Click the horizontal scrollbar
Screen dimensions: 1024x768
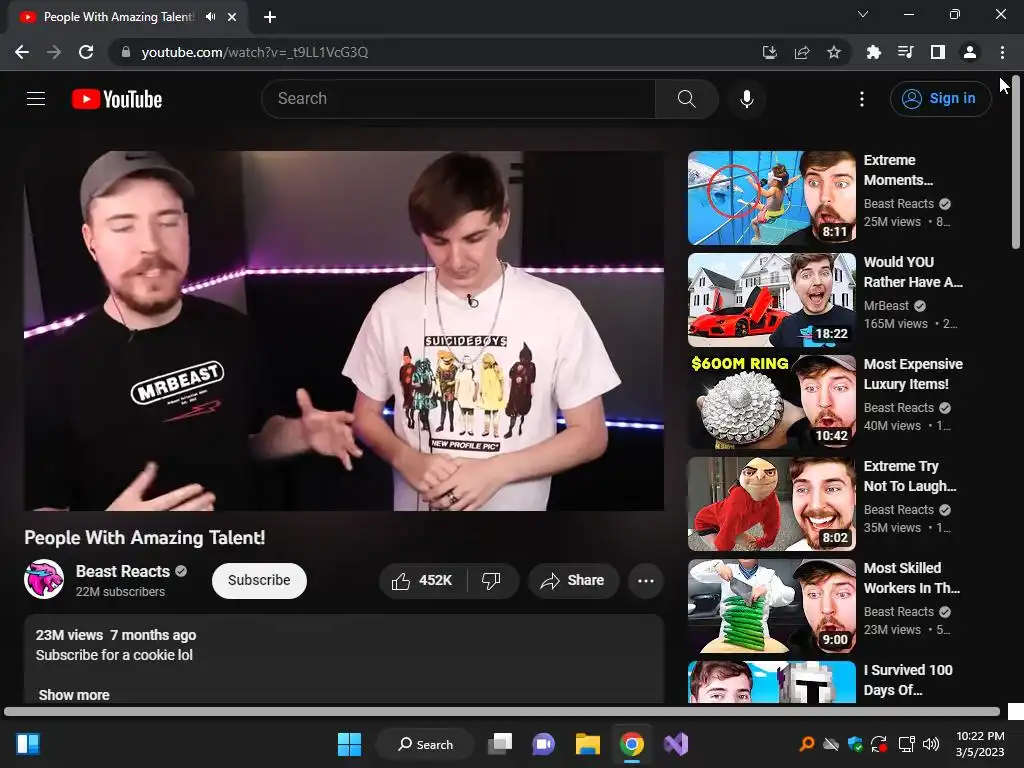point(502,711)
